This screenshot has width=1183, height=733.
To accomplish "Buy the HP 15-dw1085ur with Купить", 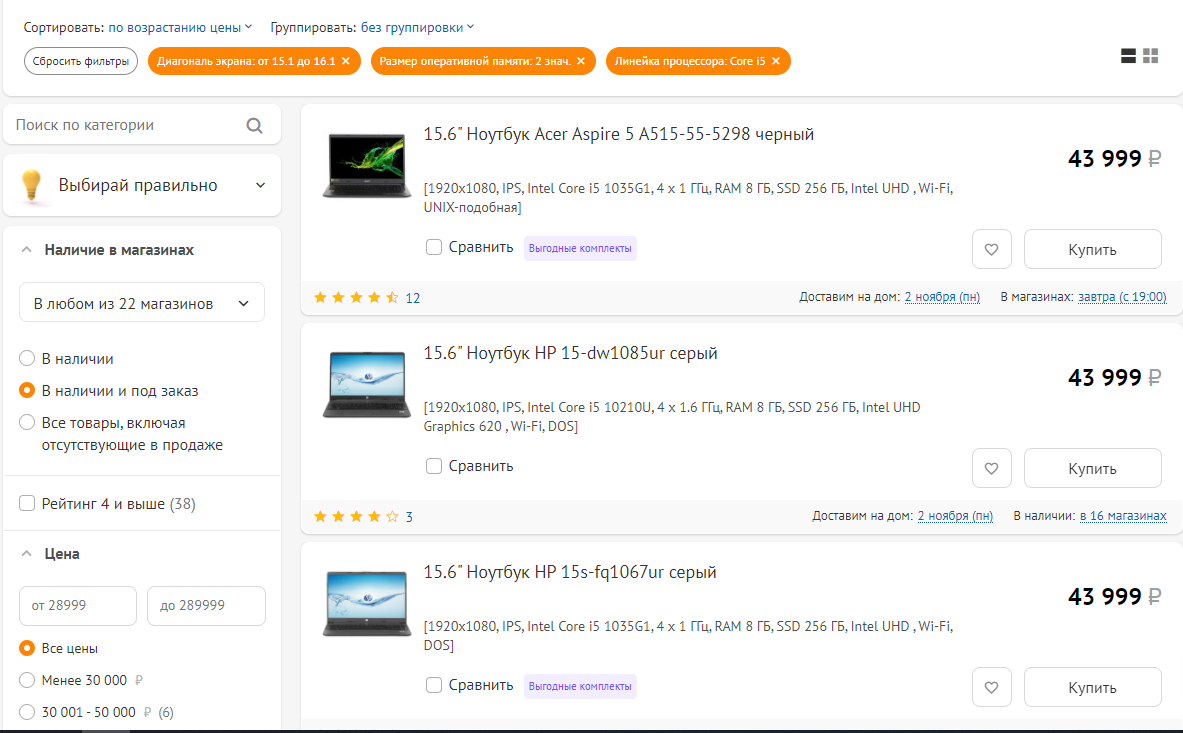I will (1092, 468).
